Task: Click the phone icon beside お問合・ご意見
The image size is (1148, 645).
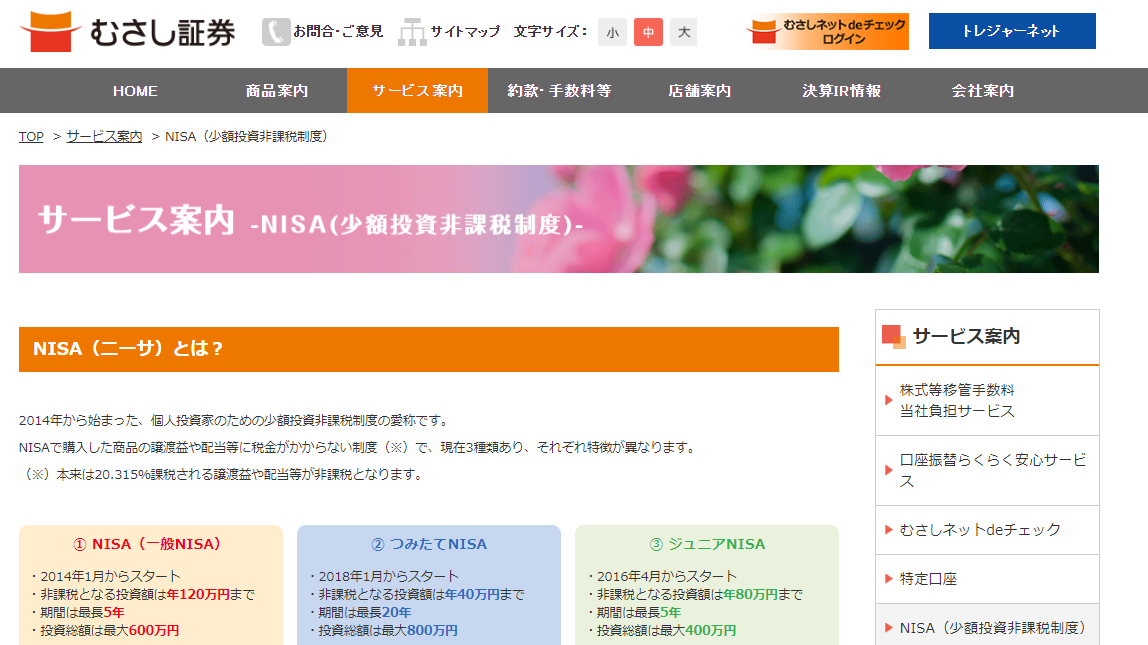Action: [x=276, y=32]
